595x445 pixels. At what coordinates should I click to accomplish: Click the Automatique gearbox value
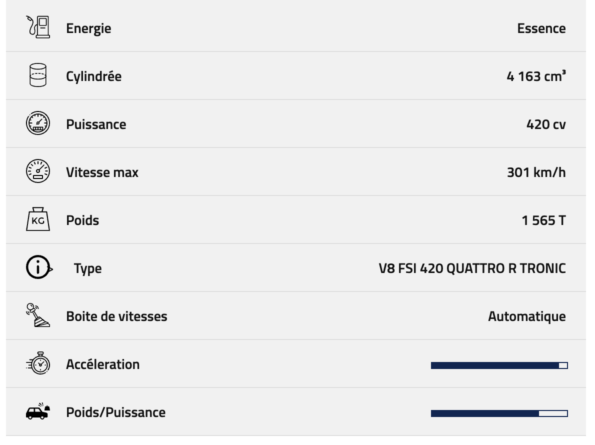527,316
